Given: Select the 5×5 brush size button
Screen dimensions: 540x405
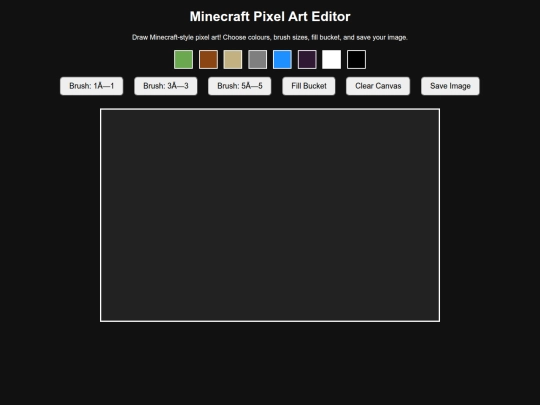Looking at the screenshot, I should coord(240,86).
